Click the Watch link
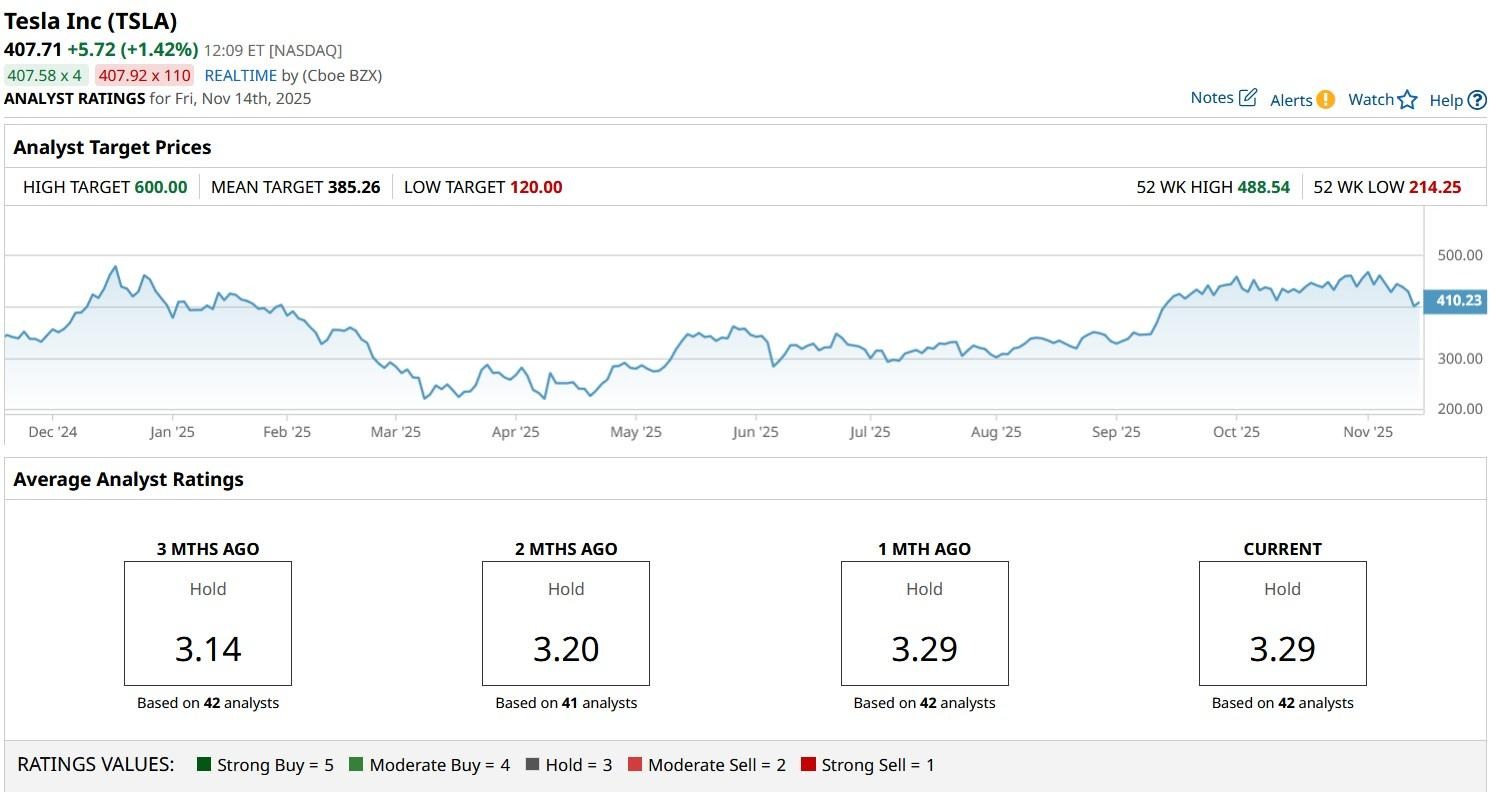The image size is (1491, 799). (x=1370, y=99)
